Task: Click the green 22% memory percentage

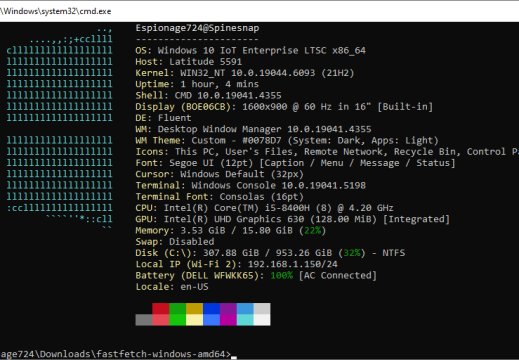Action: 313,231
